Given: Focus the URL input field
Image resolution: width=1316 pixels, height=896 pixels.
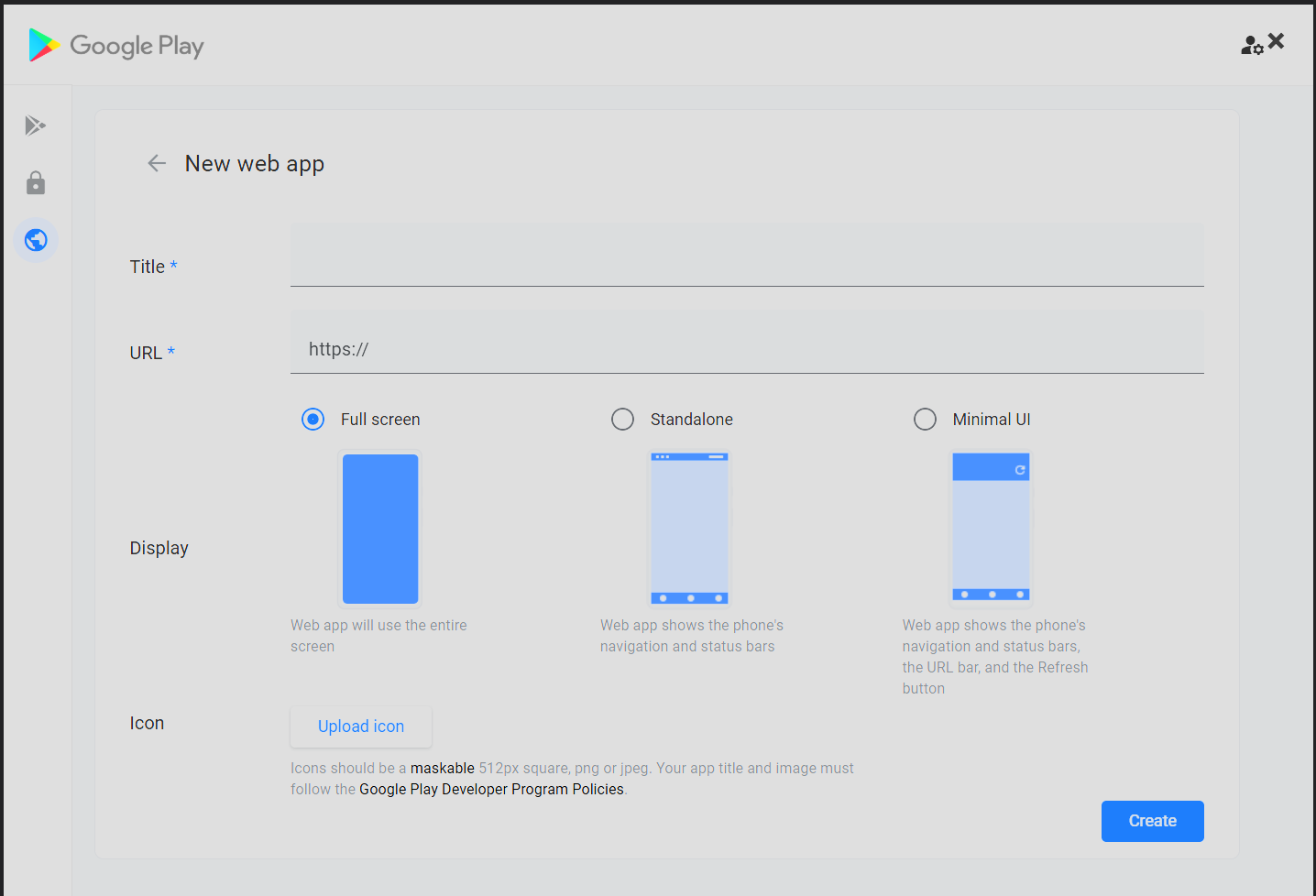Looking at the screenshot, I should coord(747,342).
